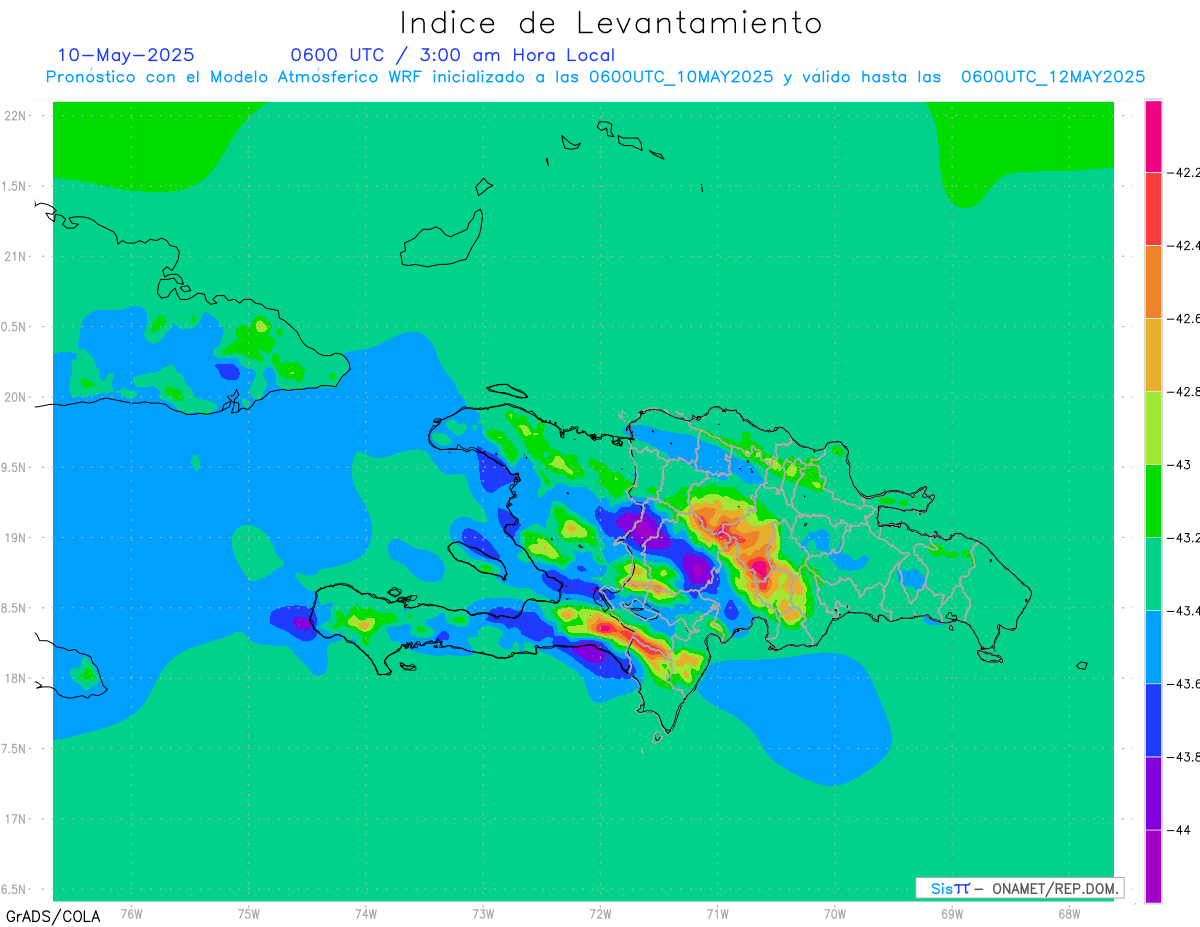The height and width of the screenshot is (927, 1200).
Task: Click the "21N" latitude label
Action: point(15,256)
